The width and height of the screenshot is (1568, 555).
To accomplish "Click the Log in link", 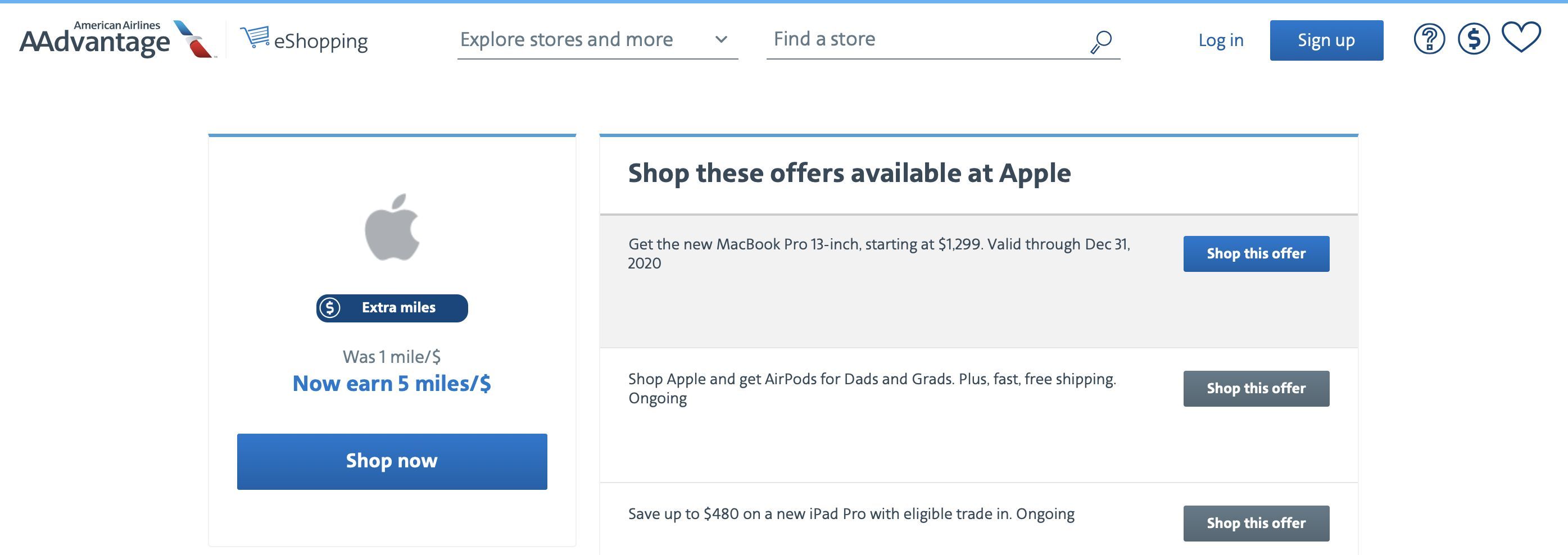I will [x=1221, y=40].
